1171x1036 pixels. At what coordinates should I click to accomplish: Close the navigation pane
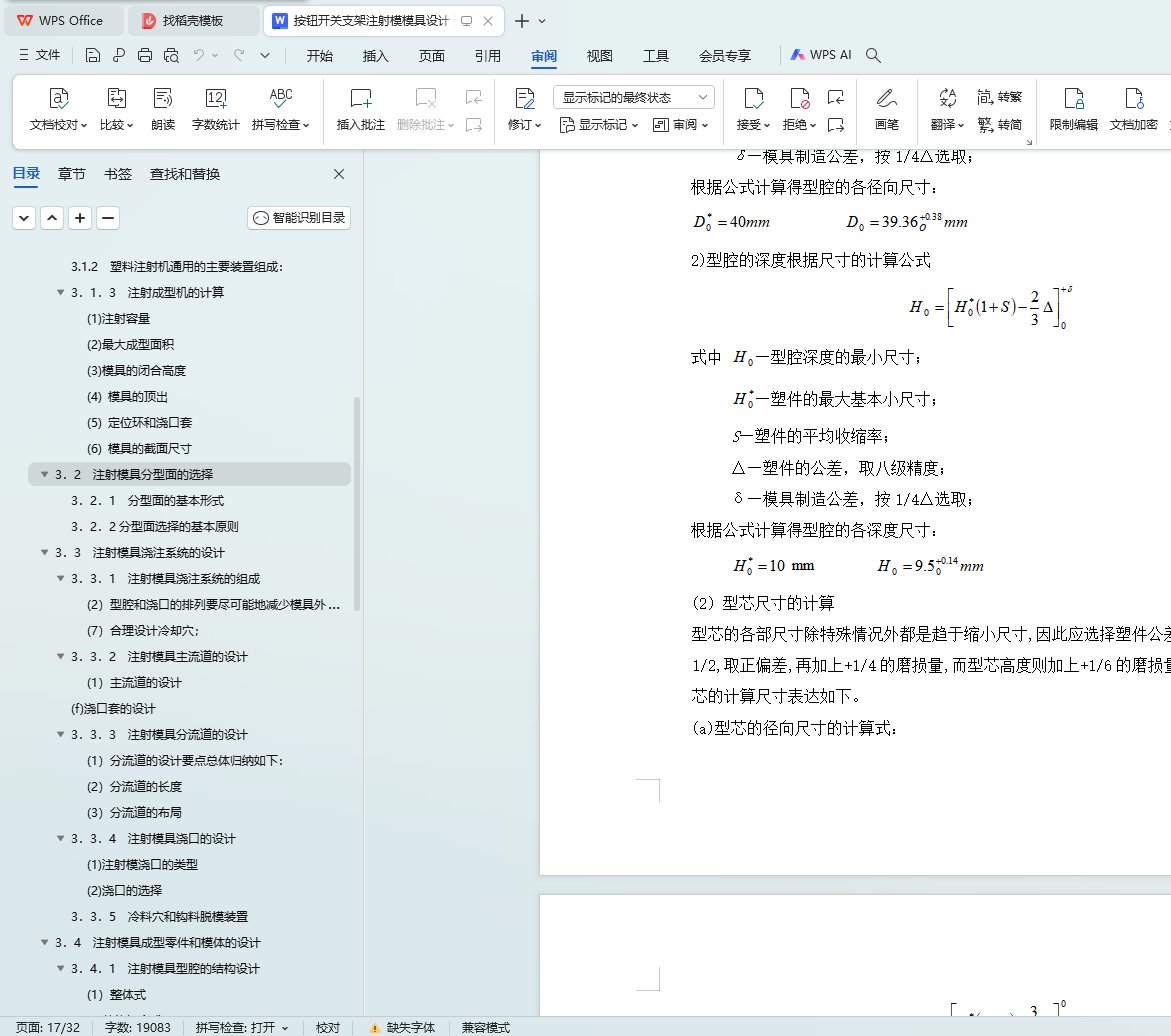[x=339, y=174]
